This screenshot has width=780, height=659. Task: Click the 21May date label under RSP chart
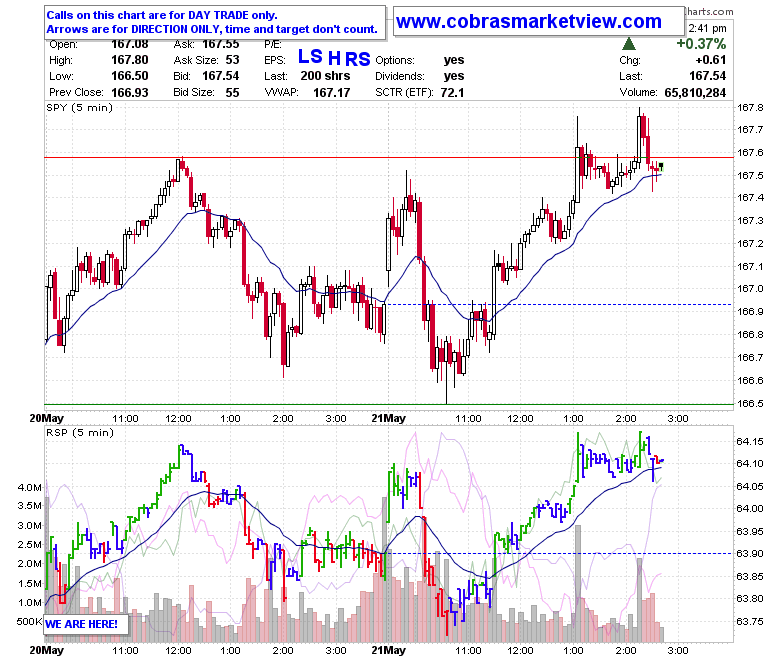389,650
